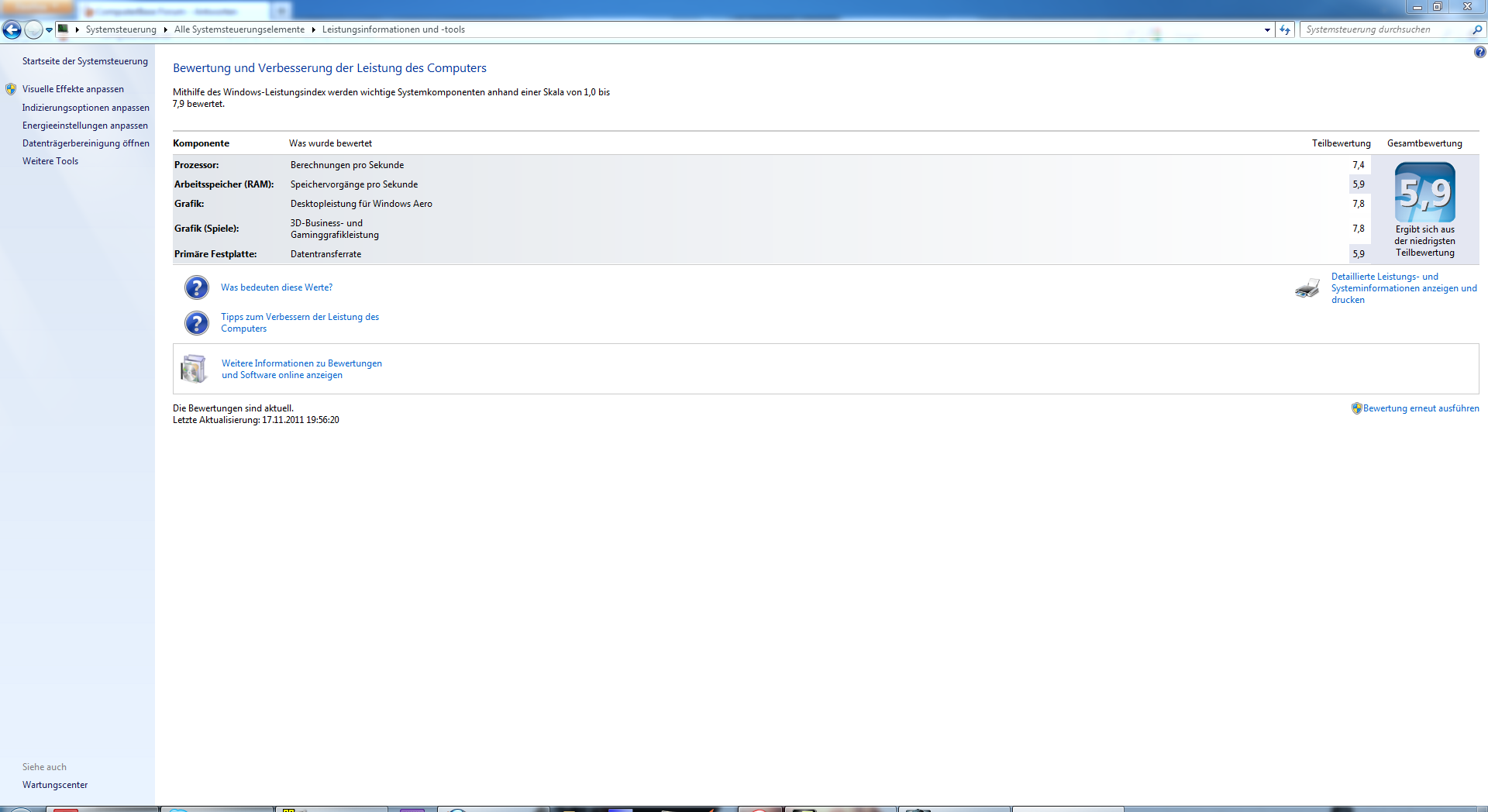Open Energieeinstellungen anpassen
1488x812 pixels.
tap(85, 126)
